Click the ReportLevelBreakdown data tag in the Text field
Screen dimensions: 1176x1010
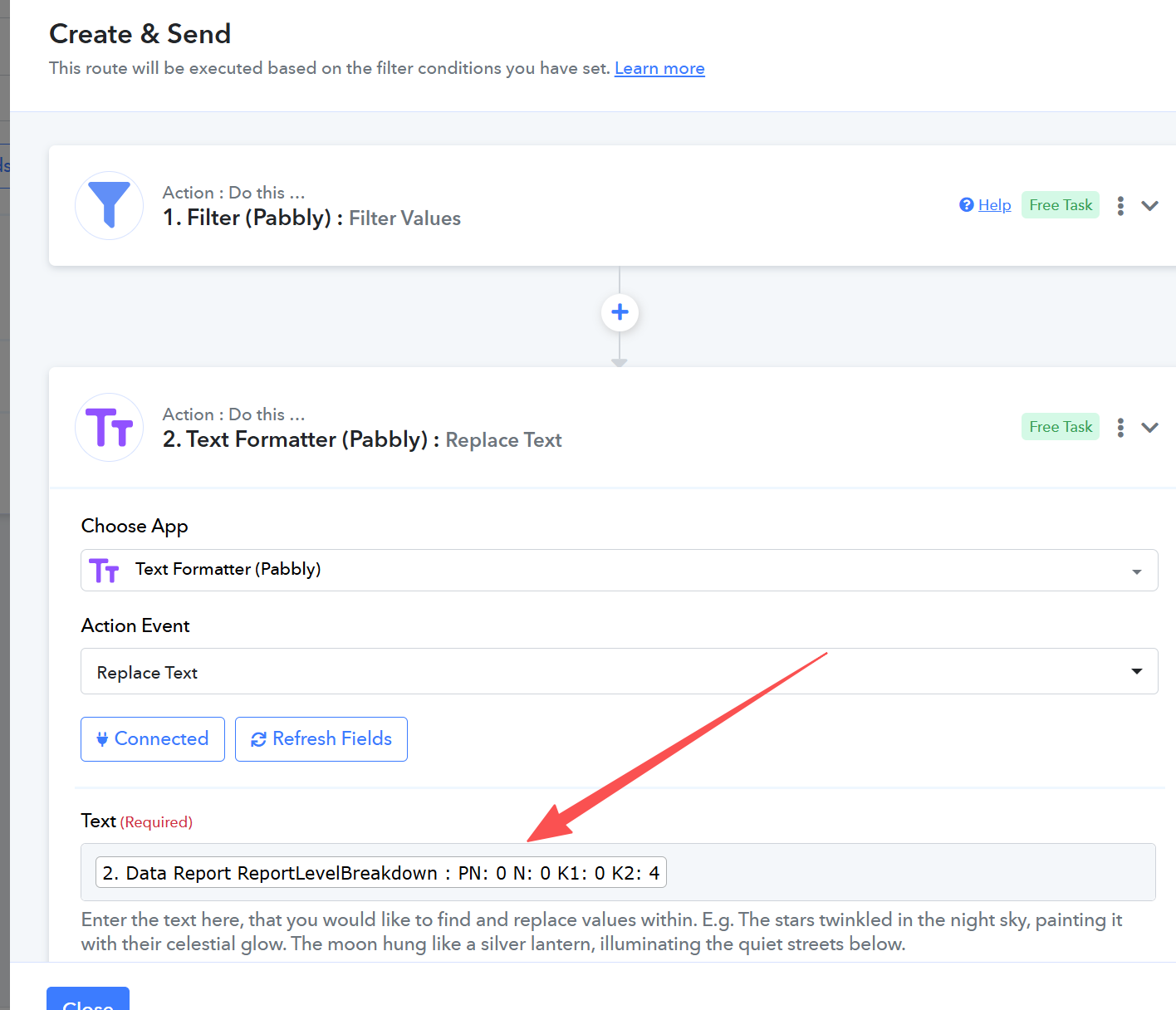pyautogui.click(x=380, y=873)
